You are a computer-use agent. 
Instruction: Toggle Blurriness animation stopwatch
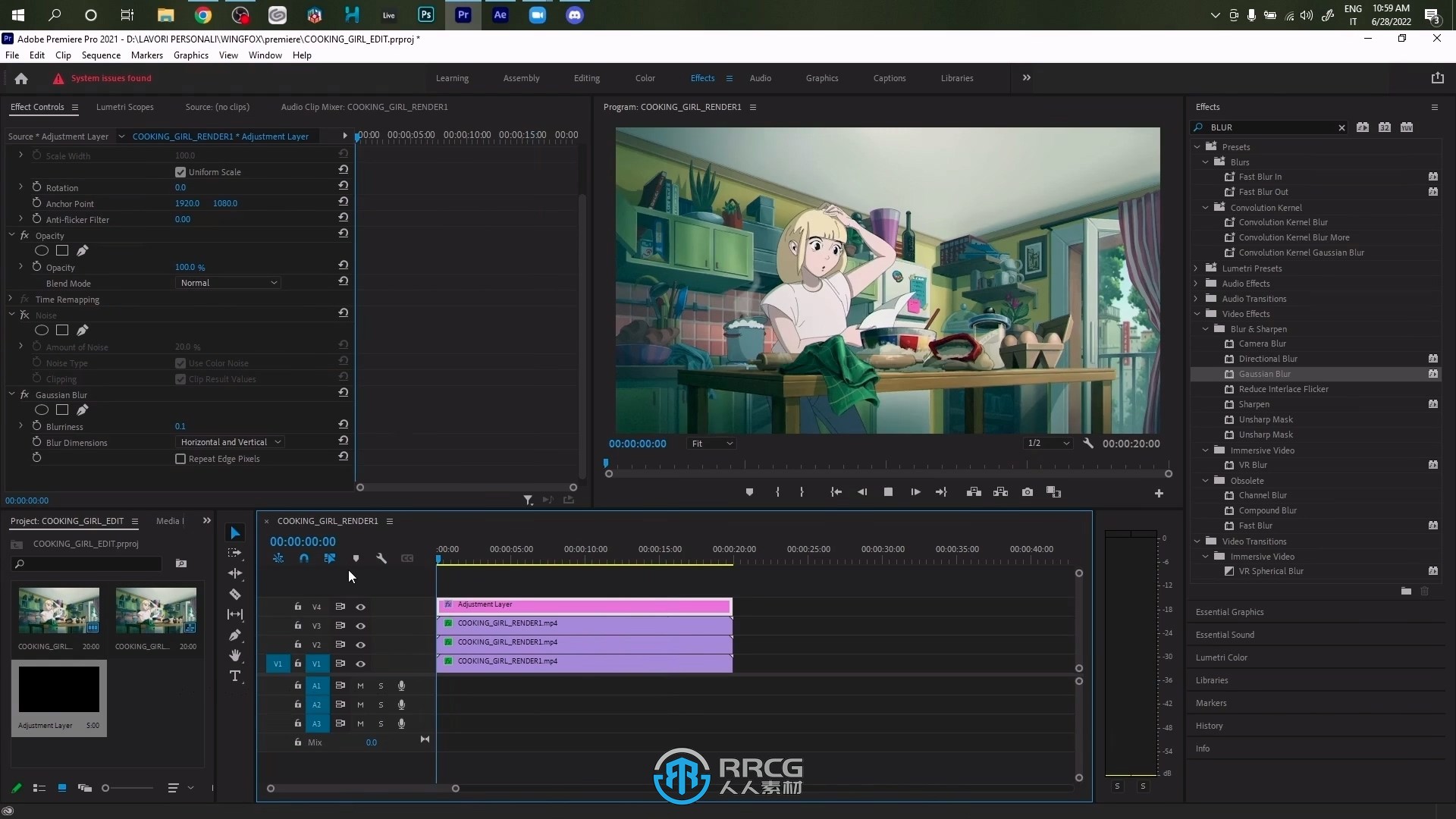(36, 426)
